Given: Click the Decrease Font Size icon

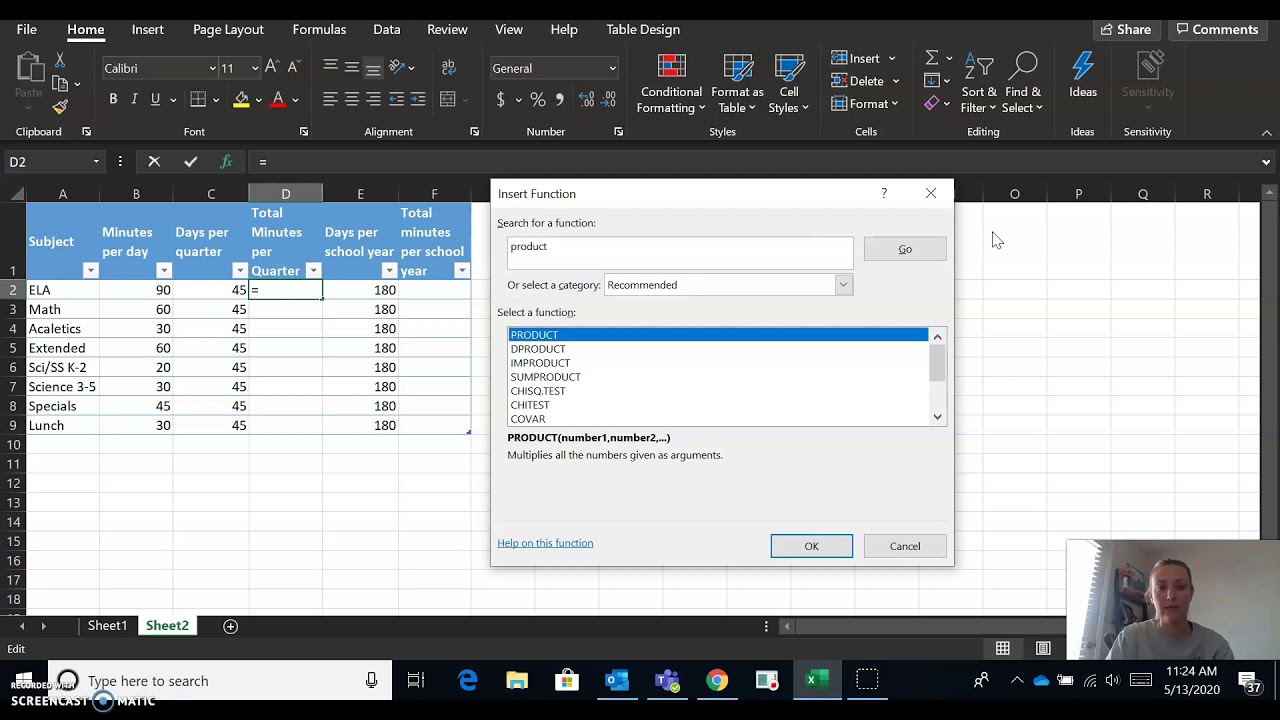Looking at the screenshot, I should [x=293, y=68].
